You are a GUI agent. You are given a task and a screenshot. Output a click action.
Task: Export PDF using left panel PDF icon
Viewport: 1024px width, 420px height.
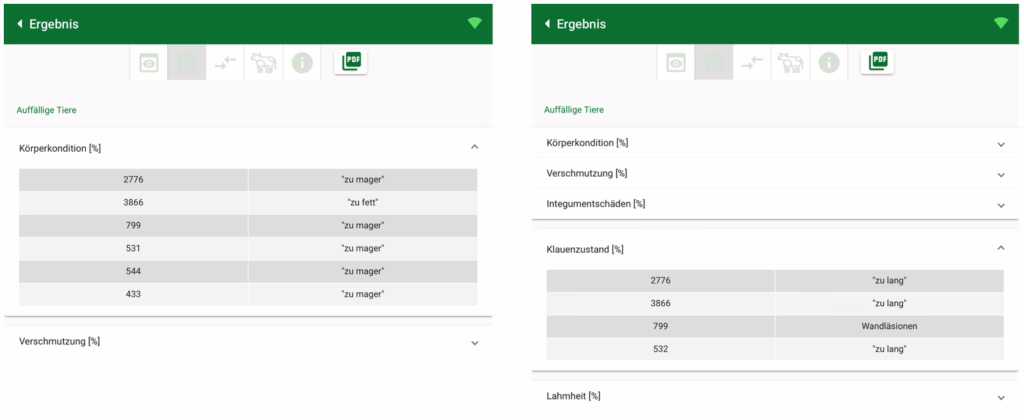click(351, 62)
